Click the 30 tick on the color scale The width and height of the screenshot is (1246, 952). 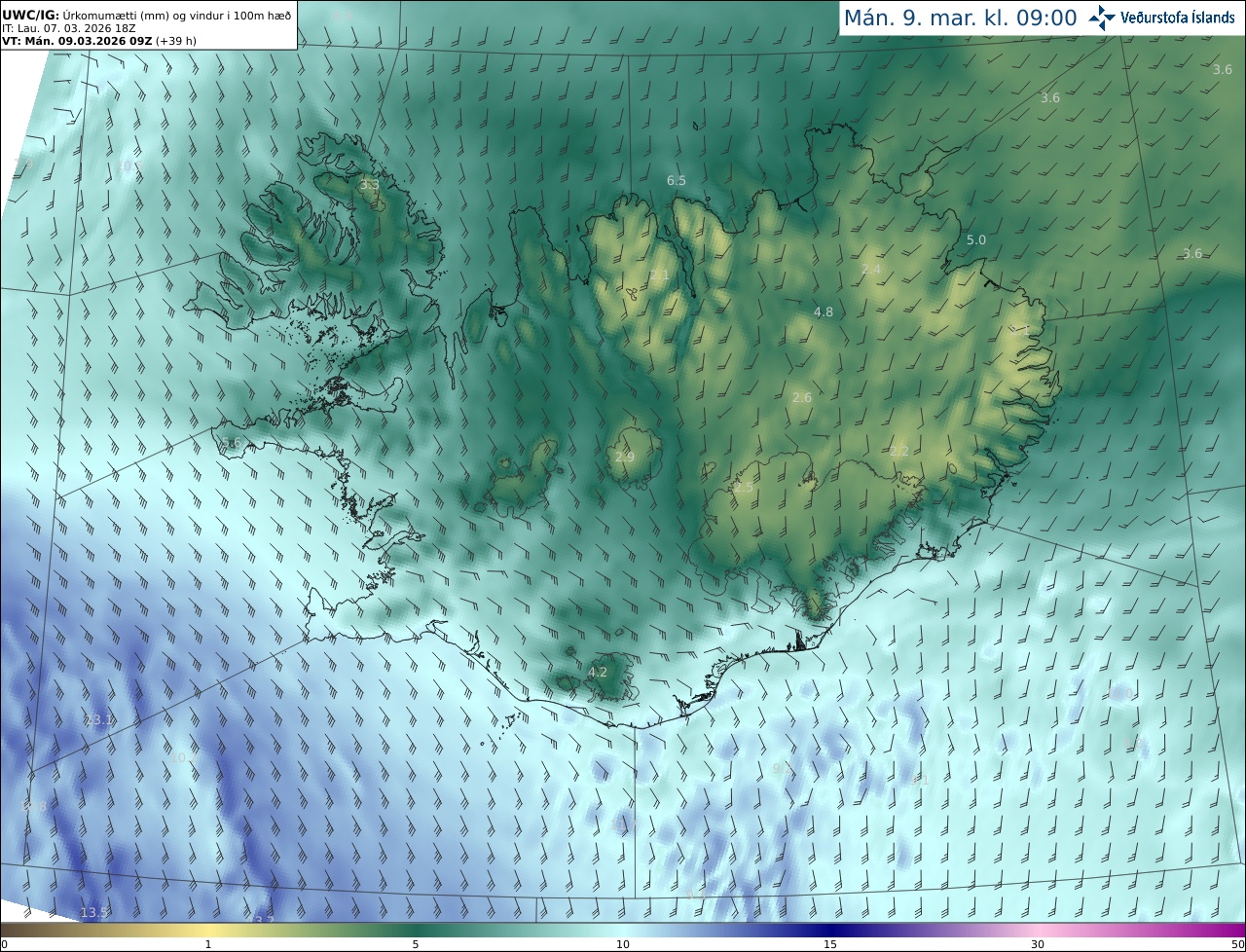click(1038, 944)
